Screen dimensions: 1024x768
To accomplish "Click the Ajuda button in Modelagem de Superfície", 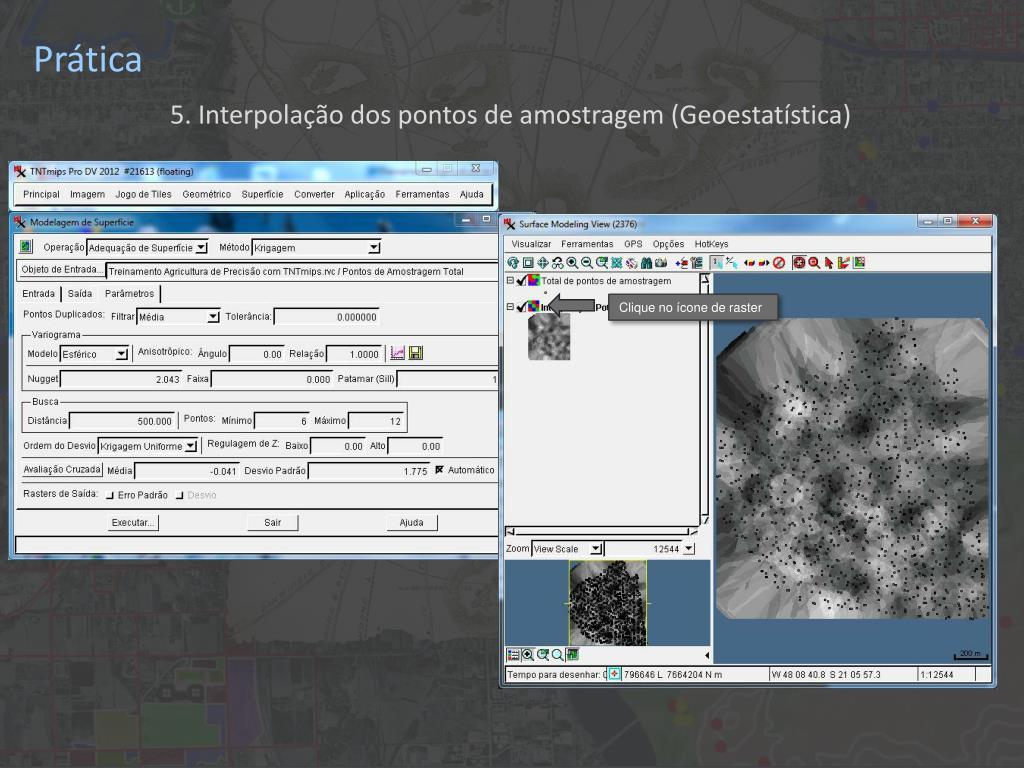I will pyautogui.click(x=411, y=522).
